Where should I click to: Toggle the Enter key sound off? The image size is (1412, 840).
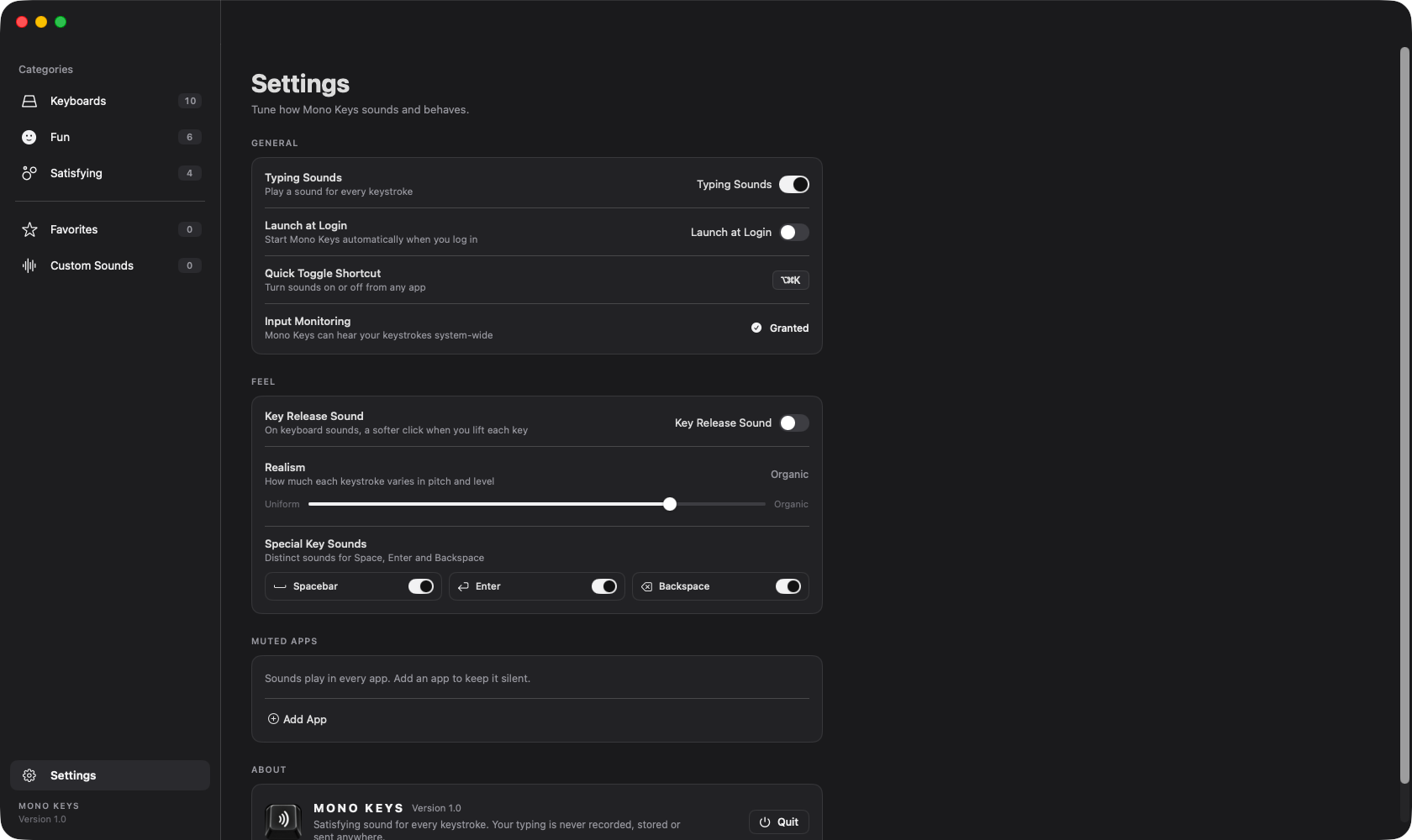604,586
